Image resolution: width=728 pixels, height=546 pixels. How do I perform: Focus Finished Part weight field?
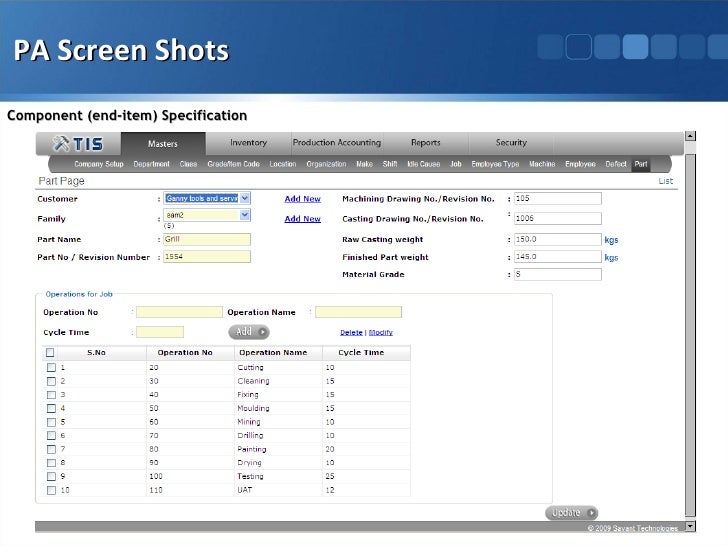(x=558, y=257)
